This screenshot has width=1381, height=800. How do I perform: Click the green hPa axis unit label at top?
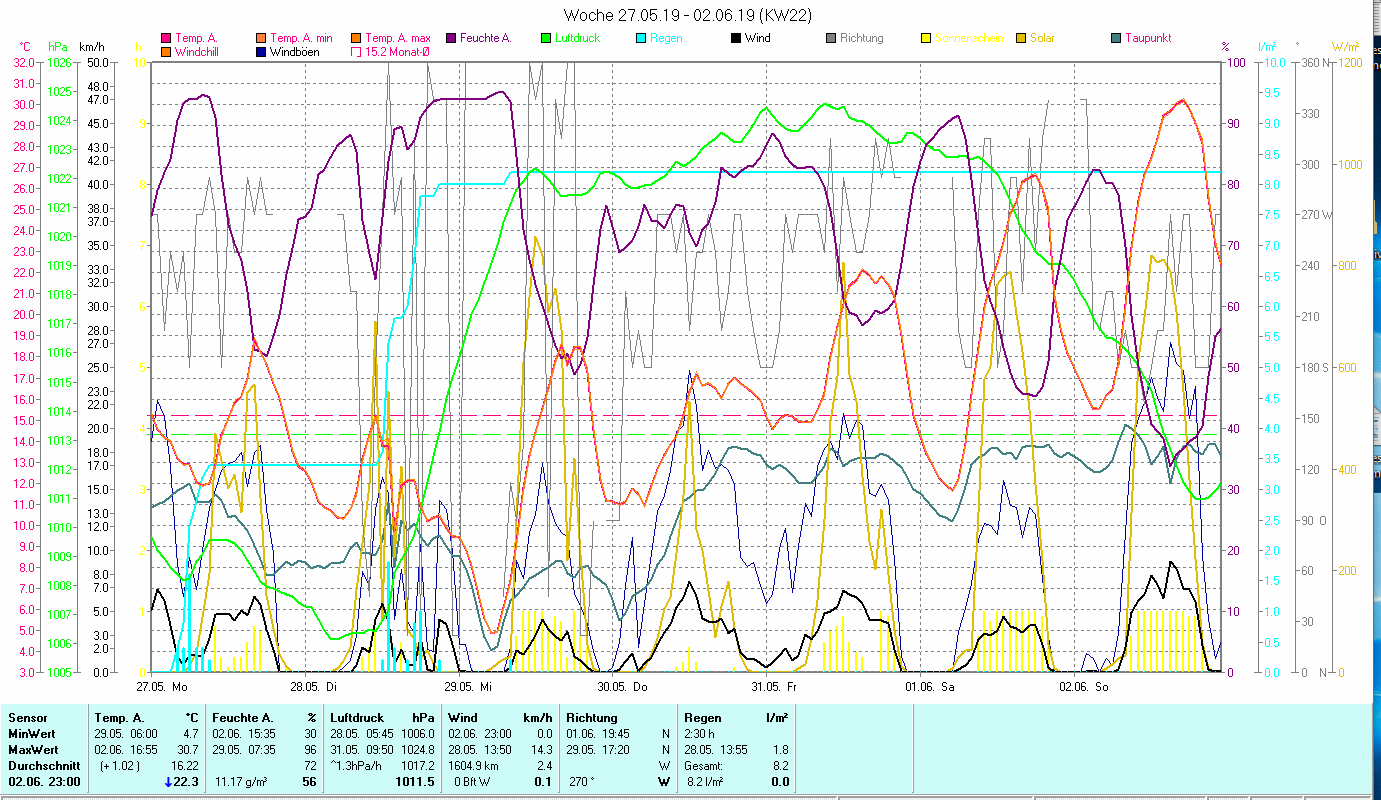tap(58, 47)
